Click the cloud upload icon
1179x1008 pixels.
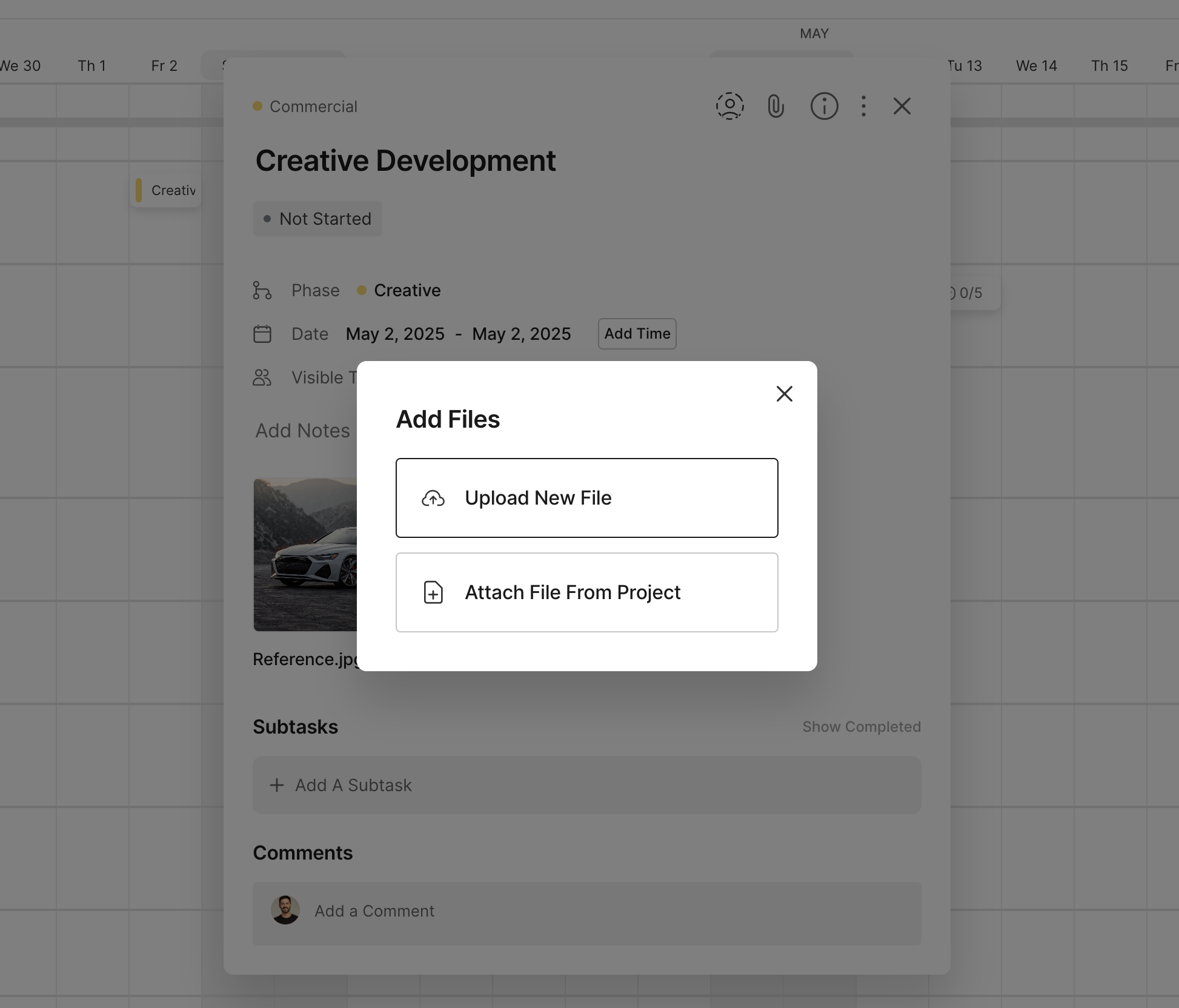(x=433, y=499)
